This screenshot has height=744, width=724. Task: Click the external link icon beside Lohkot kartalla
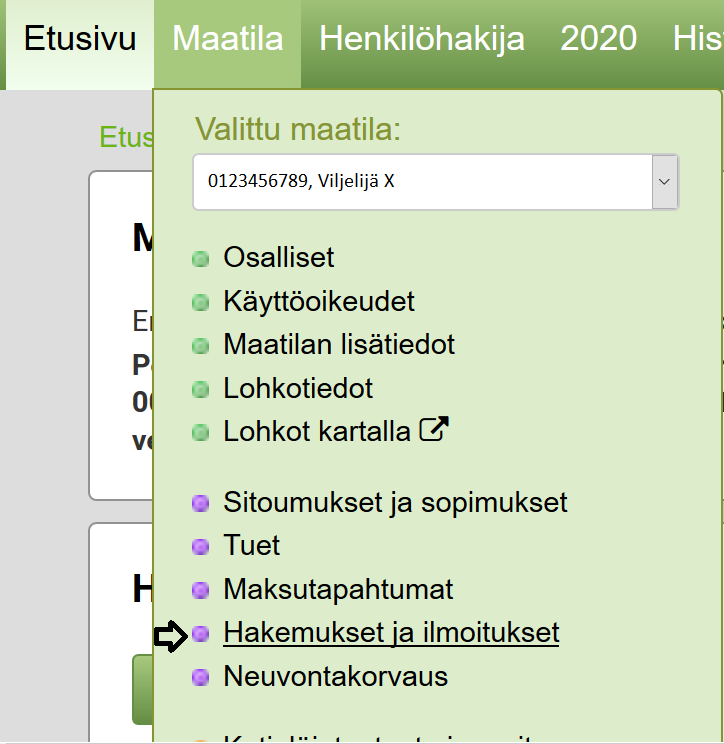click(434, 429)
